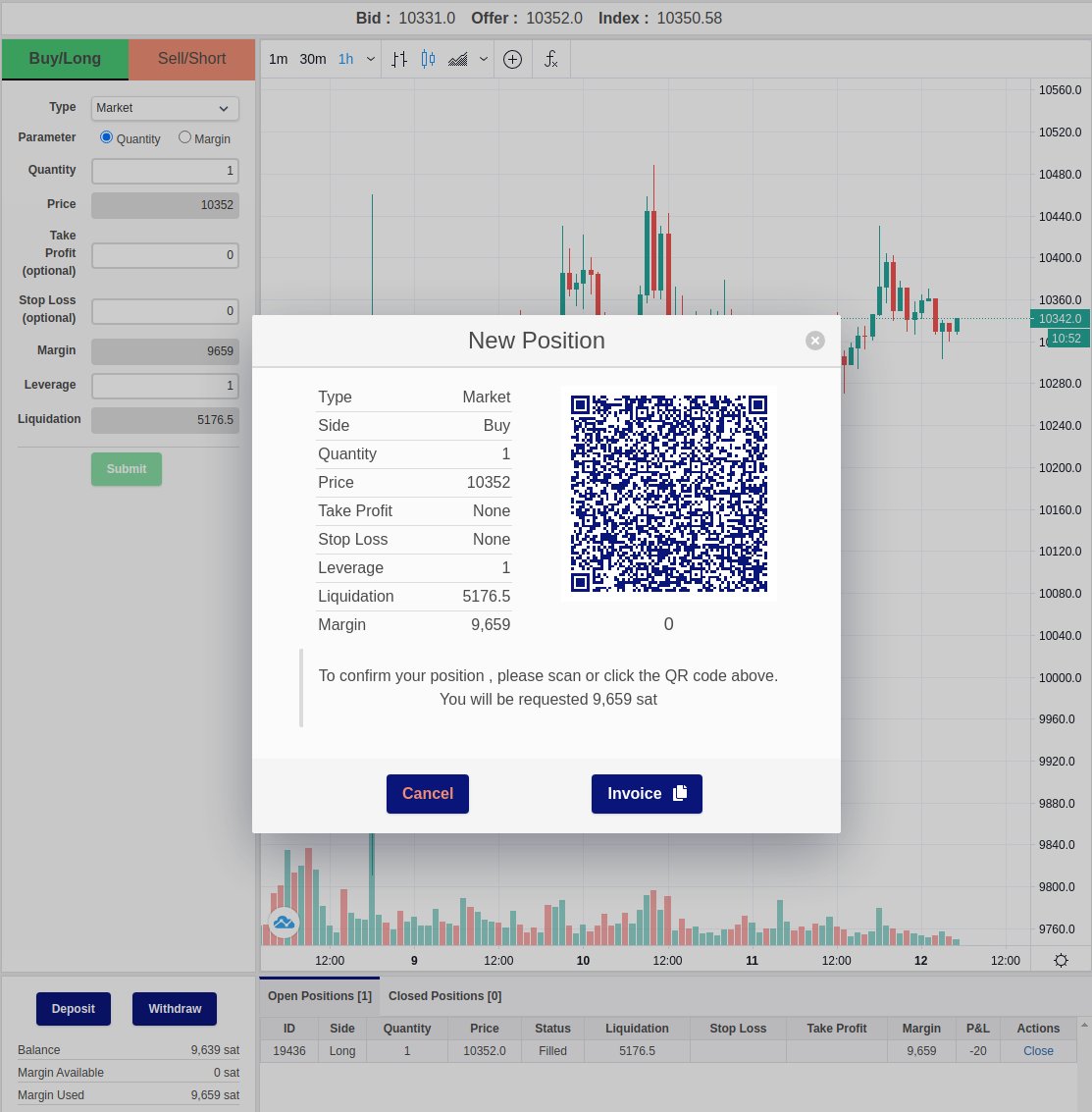Screen dimensions: 1092x1112
Task: Copy invoice icon in Invoice button
Action: [680, 793]
